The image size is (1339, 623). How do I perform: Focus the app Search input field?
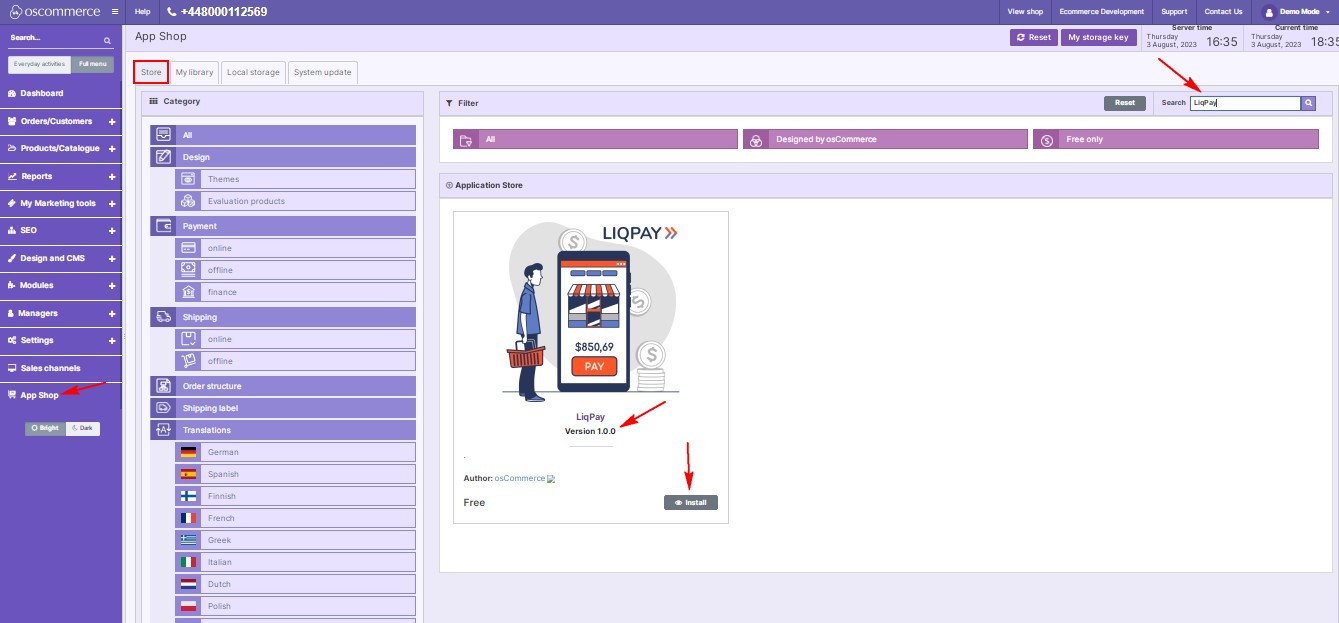coord(1245,103)
